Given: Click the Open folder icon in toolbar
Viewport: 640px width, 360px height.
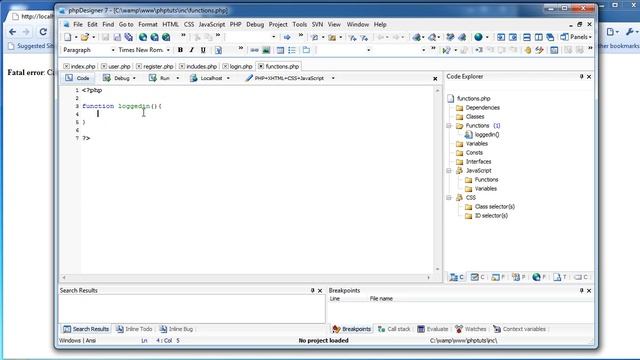Looking at the screenshot, I should [x=84, y=37].
